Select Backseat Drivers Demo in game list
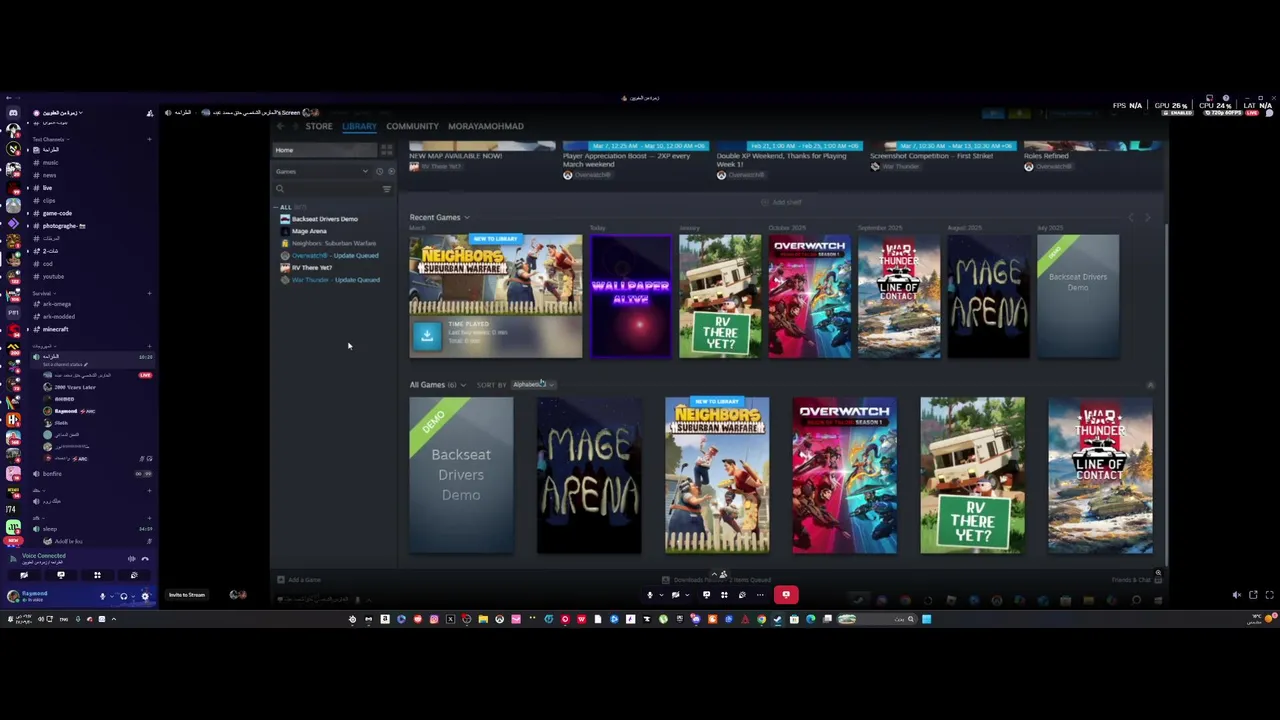 pyautogui.click(x=324, y=219)
